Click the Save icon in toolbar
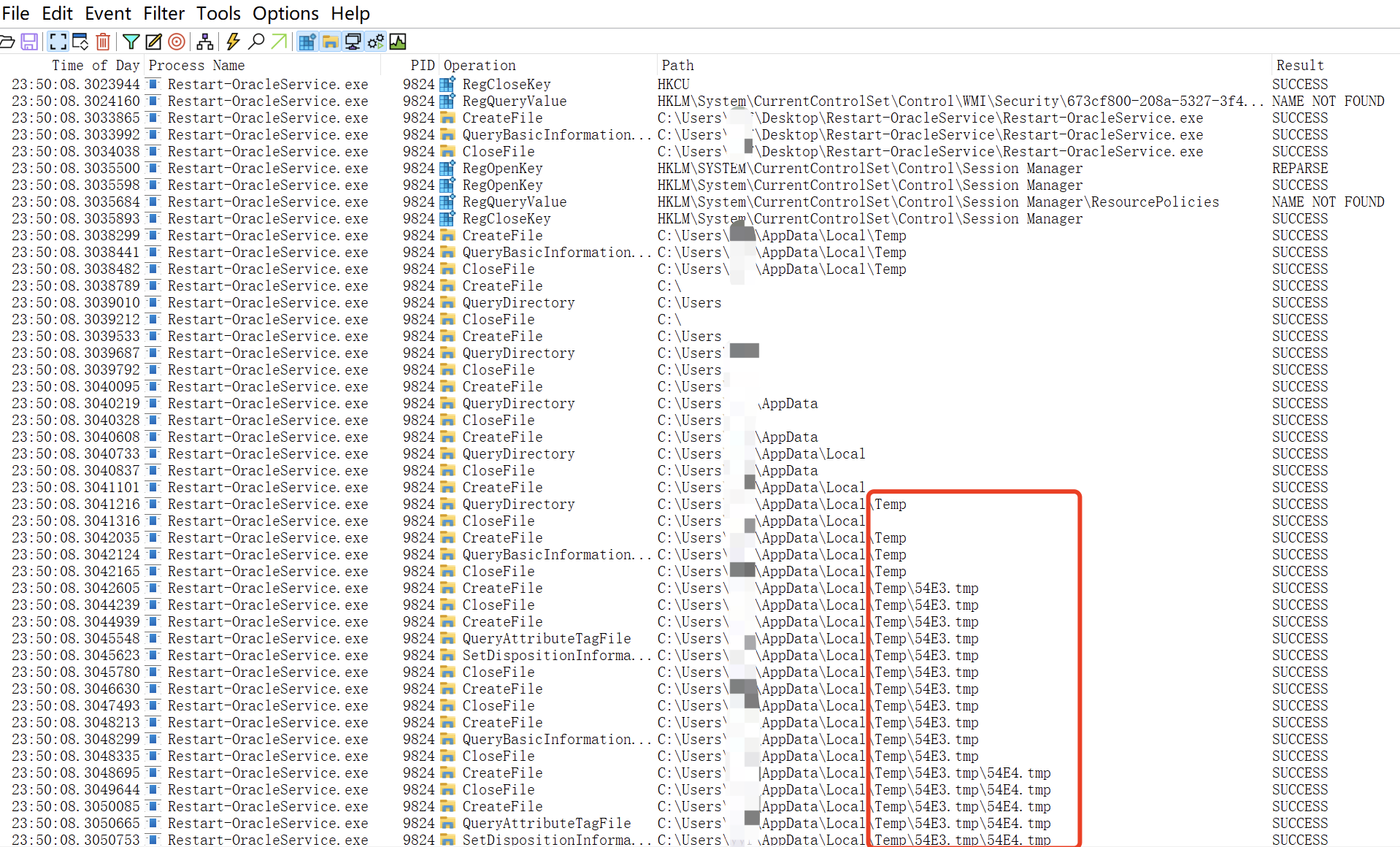The height and width of the screenshot is (847, 1400). tap(29, 42)
